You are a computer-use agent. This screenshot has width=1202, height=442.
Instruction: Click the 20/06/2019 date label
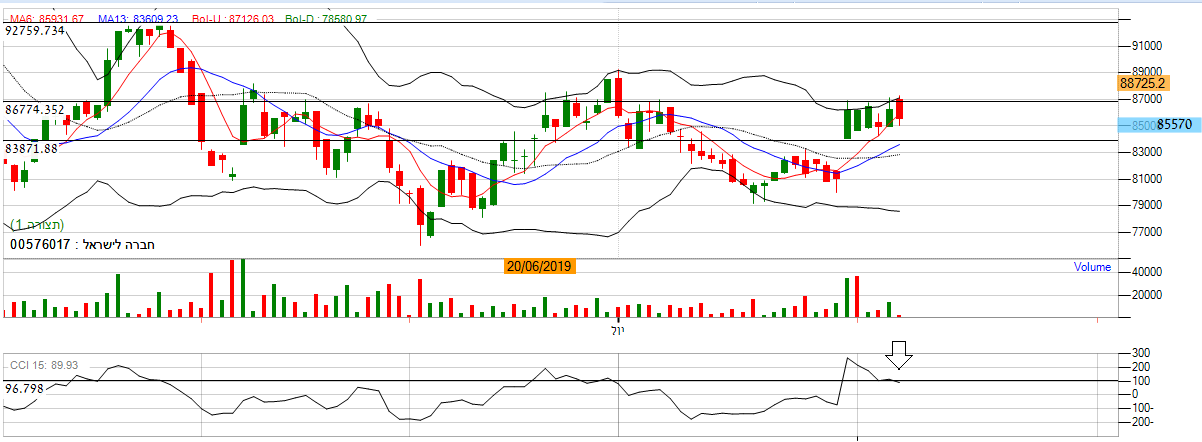pyautogui.click(x=540, y=267)
